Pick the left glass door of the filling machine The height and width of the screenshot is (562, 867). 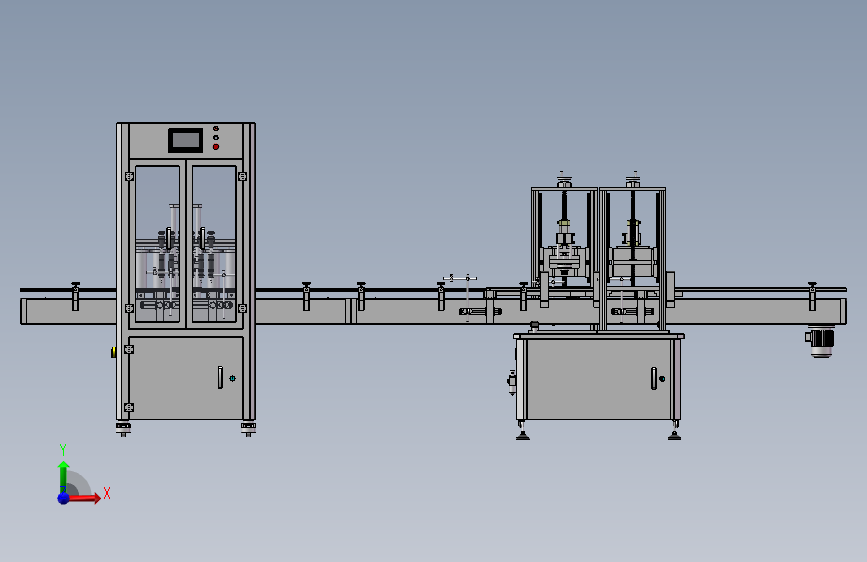coord(157,243)
